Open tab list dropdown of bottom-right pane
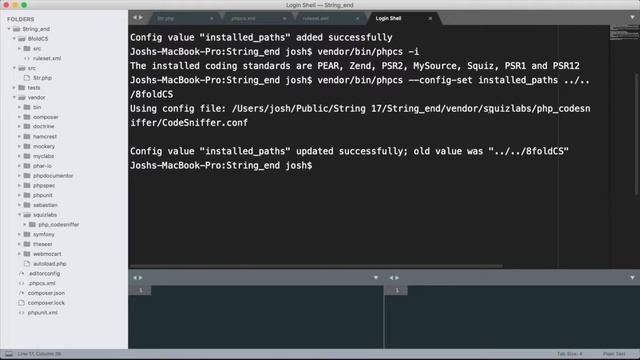The width and height of the screenshot is (640, 360). coord(632,278)
